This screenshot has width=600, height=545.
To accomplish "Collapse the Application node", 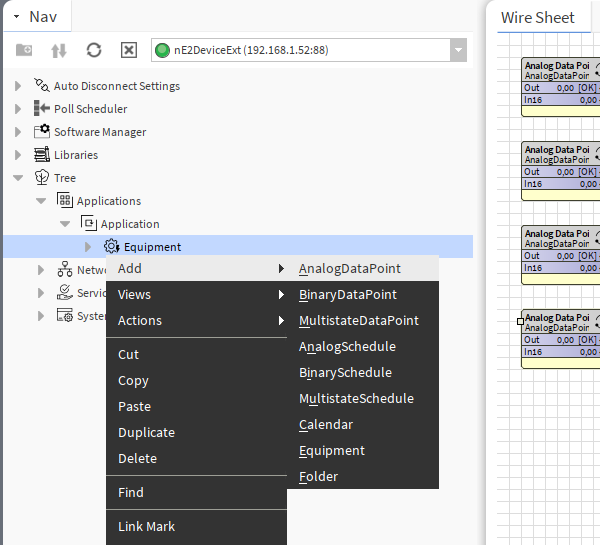I will [x=65, y=224].
